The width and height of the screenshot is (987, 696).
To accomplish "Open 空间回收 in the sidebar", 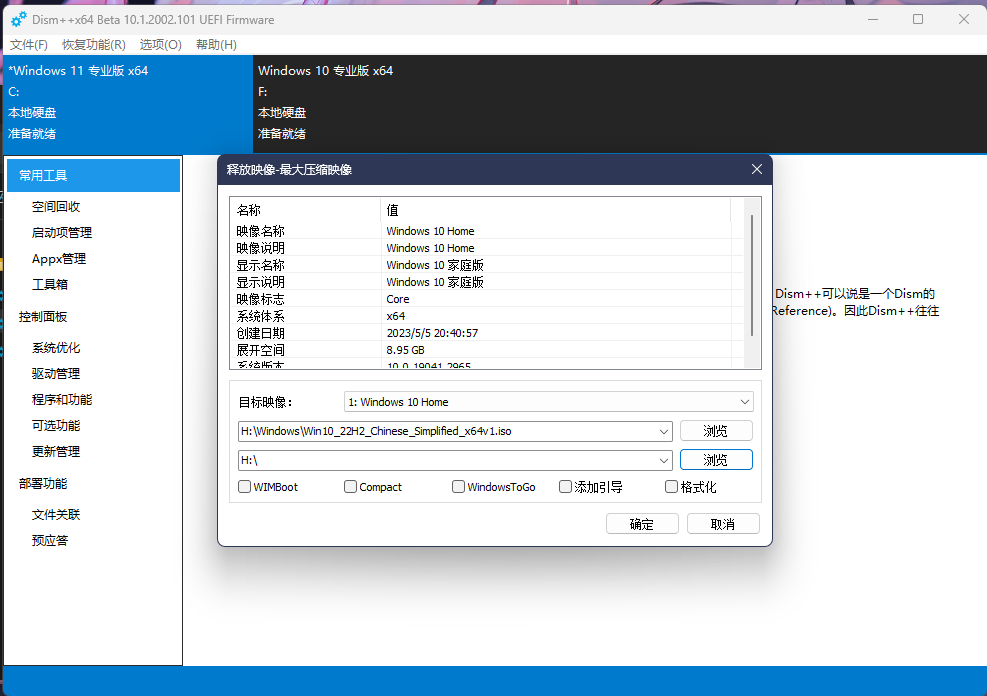I will (x=56, y=206).
